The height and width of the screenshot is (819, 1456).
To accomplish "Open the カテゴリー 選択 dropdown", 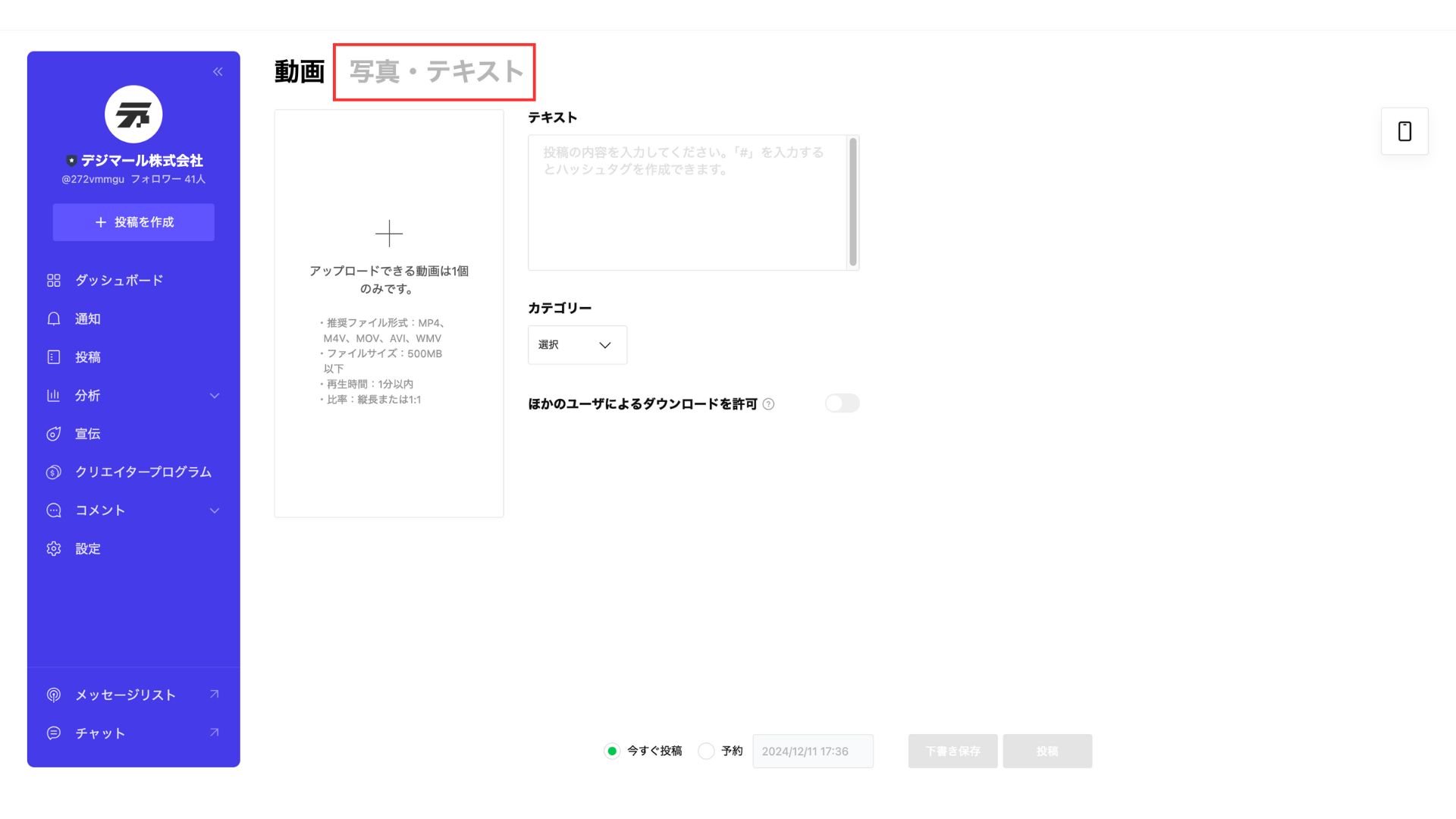I will 577,345.
